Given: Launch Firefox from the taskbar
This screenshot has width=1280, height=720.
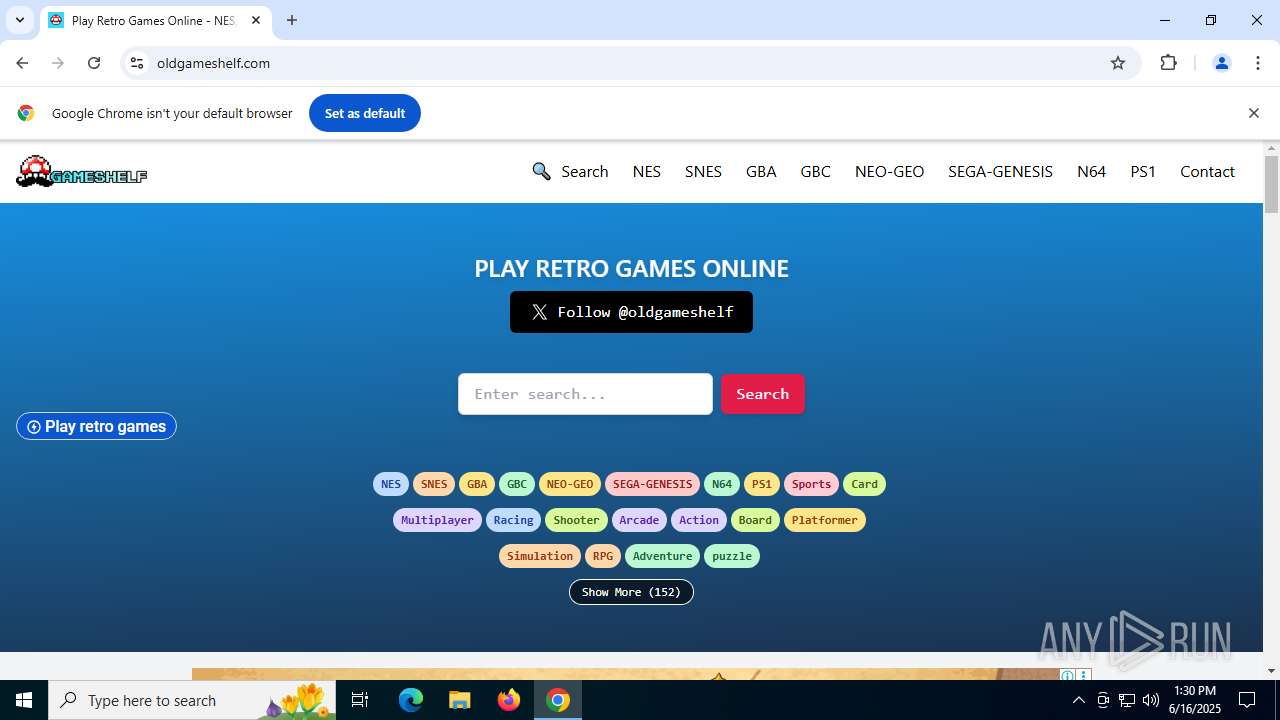Looking at the screenshot, I should point(509,700).
